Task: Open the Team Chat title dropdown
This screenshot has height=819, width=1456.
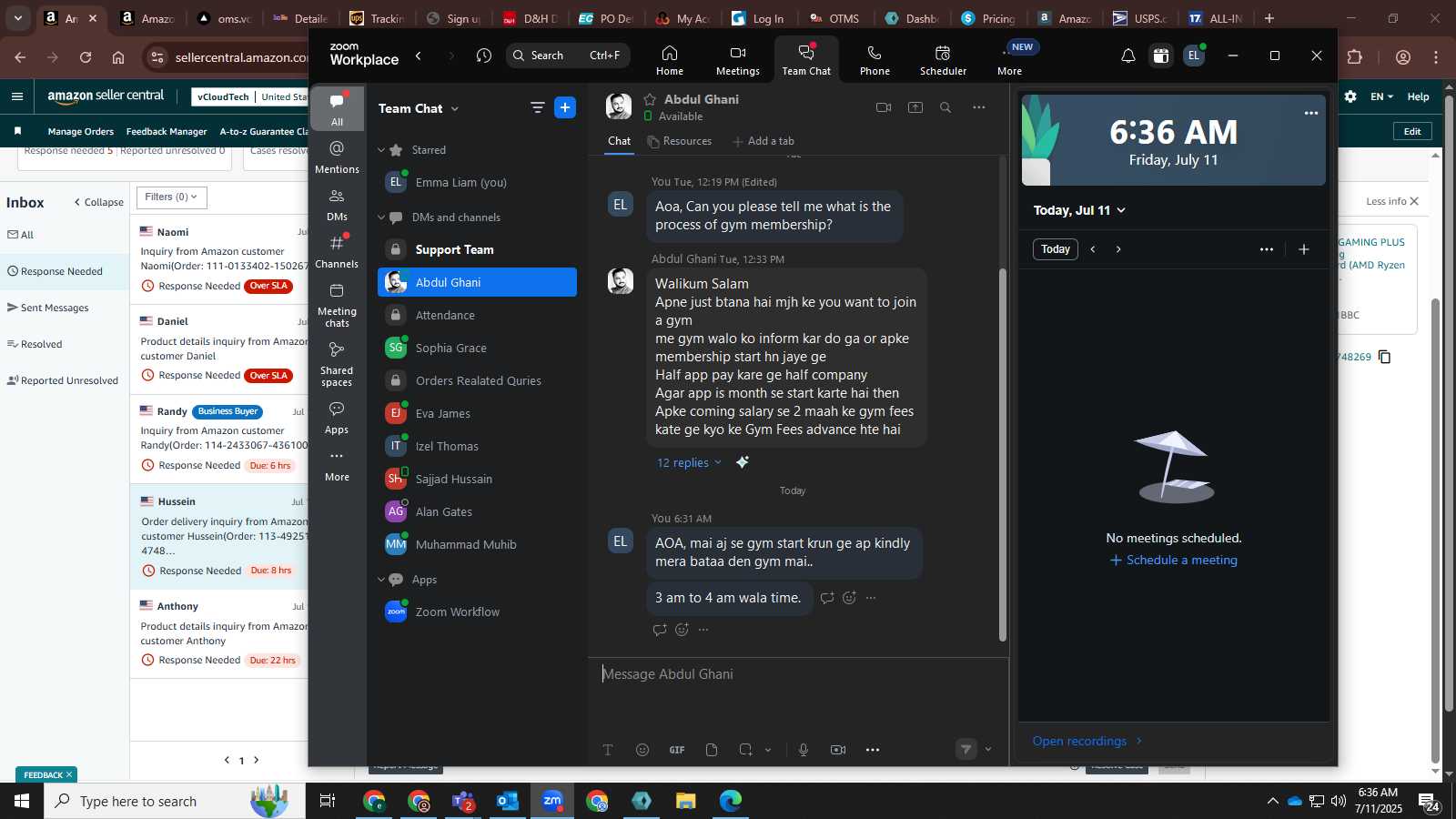Action: click(x=419, y=108)
